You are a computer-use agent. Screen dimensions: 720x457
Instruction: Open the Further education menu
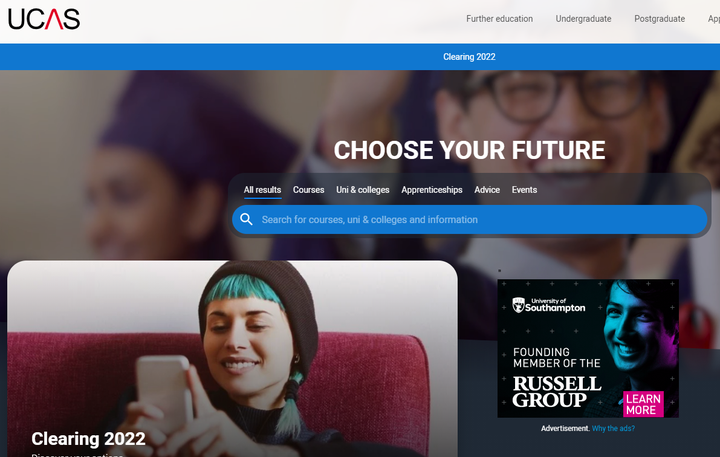point(500,19)
